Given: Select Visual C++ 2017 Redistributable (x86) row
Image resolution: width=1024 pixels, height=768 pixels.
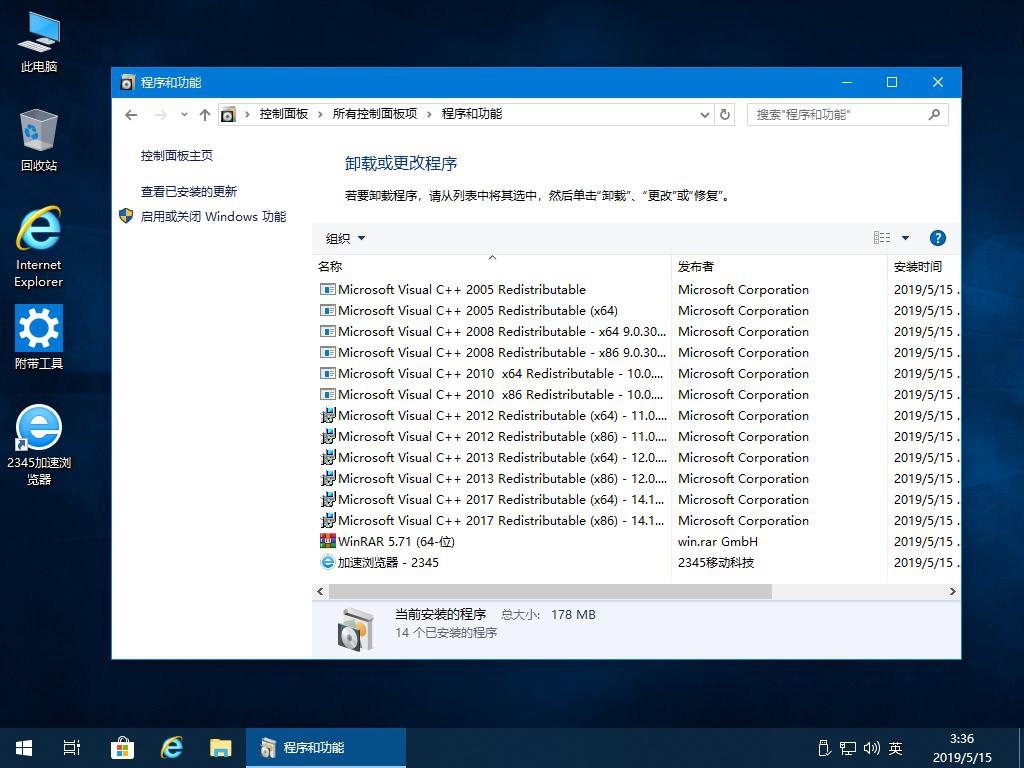Looking at the screenshot, I should (636, 520).
